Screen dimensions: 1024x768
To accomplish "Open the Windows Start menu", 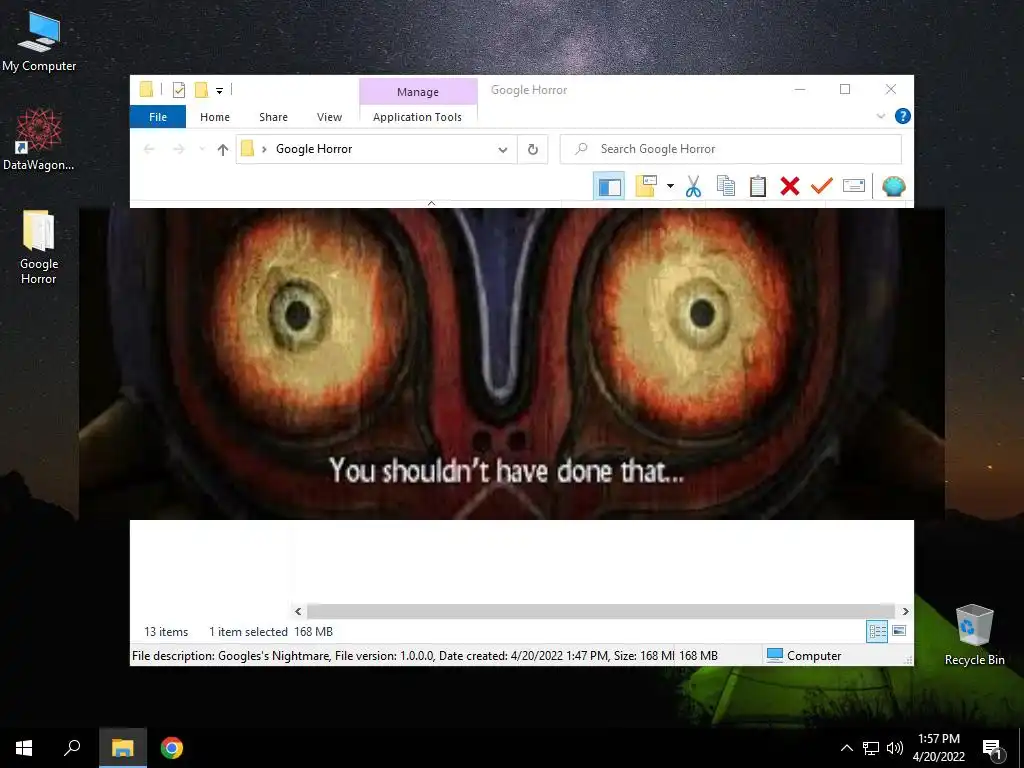I will [x=24, y=748].
